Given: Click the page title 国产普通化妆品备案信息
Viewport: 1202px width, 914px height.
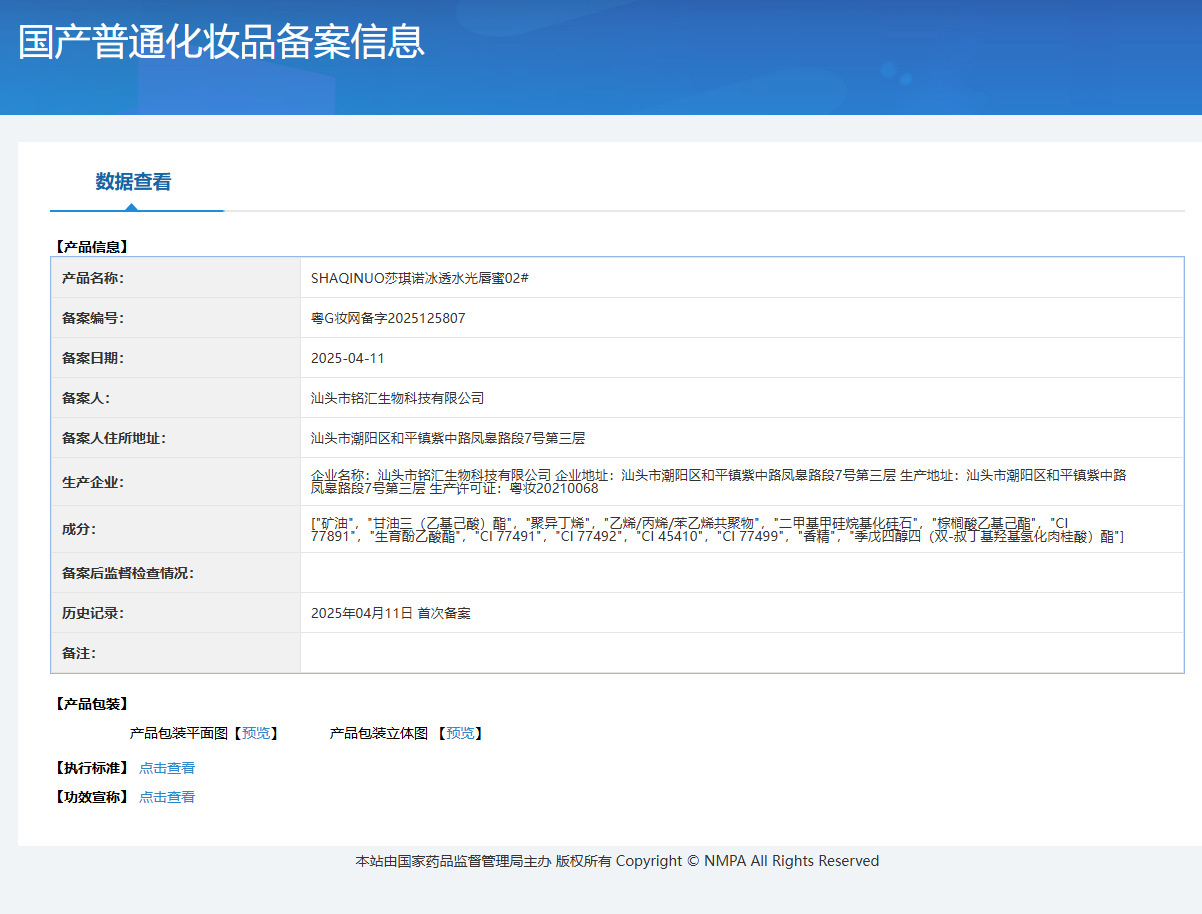Looking at the screenshot, I should tap(221, 42).
